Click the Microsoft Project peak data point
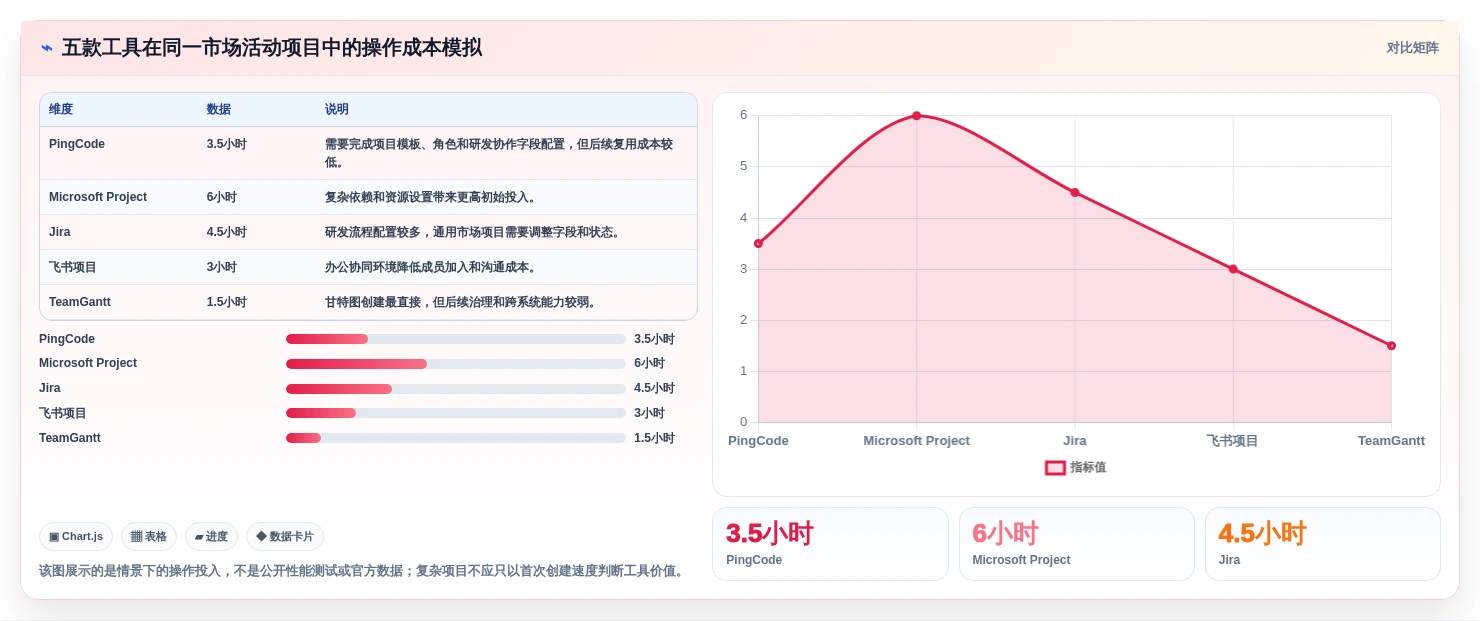This screenshot has height=621, width=1480. (916, 116)
